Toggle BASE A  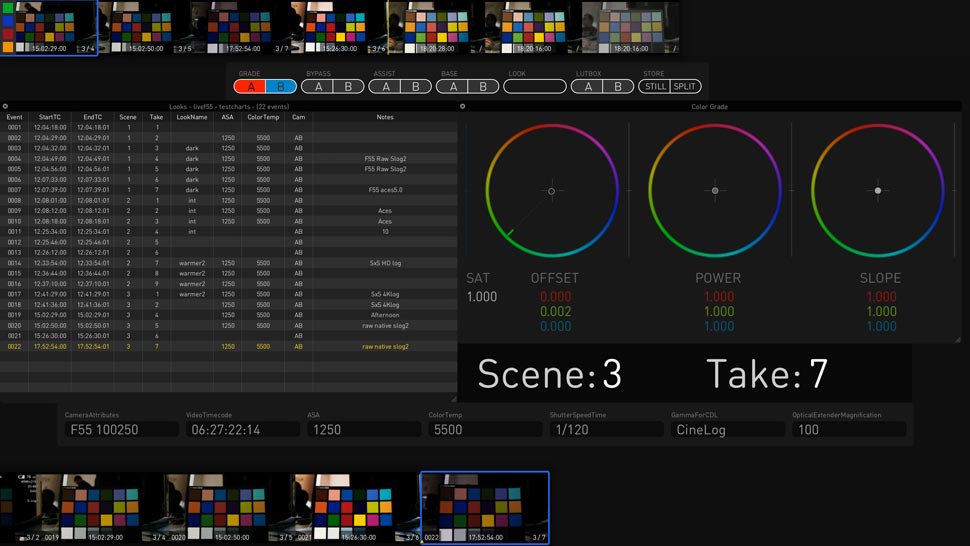pos(452,87)
